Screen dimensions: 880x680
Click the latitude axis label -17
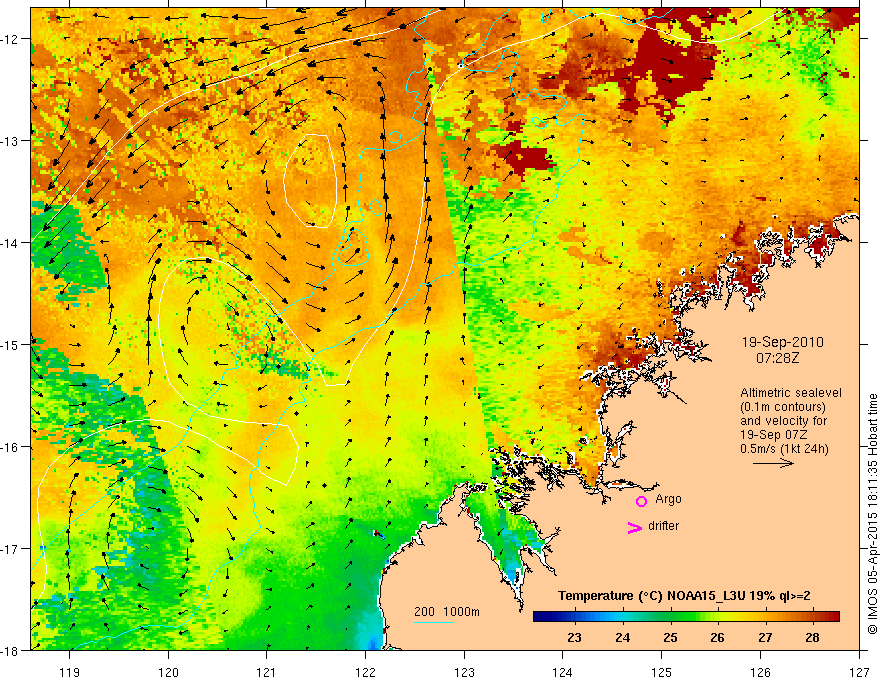pyautogui.click(x=10, y=549)
